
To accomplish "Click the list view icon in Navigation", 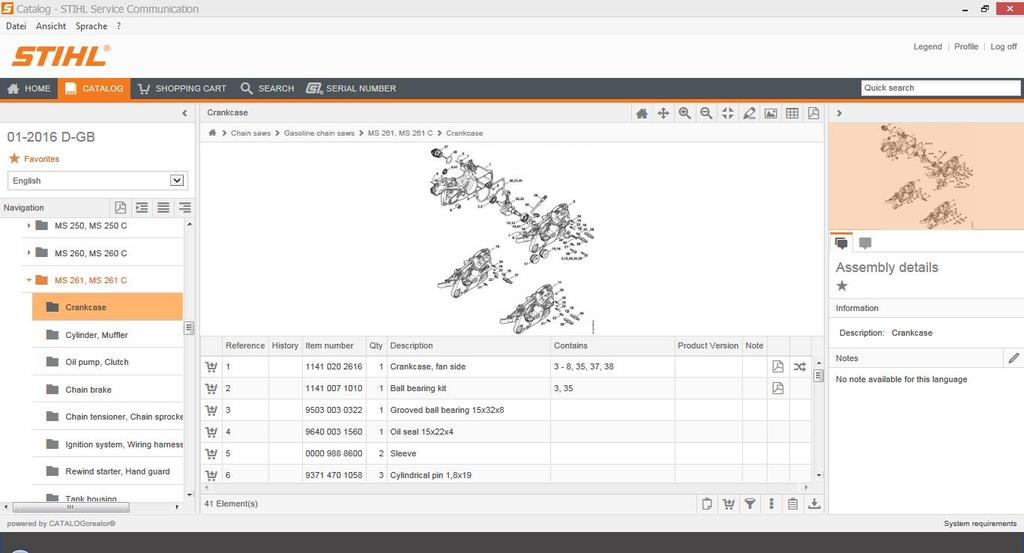I will 163,208.
